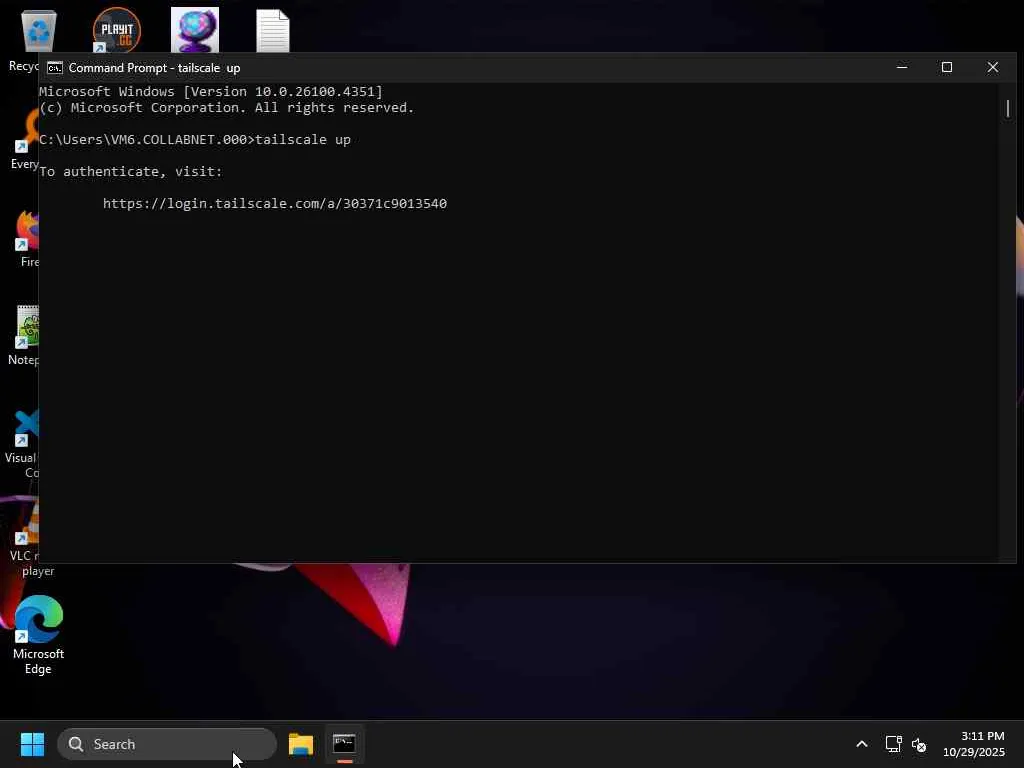
Task: Launch Microsoft Edge from the desktop
Action: pos(38,635)
